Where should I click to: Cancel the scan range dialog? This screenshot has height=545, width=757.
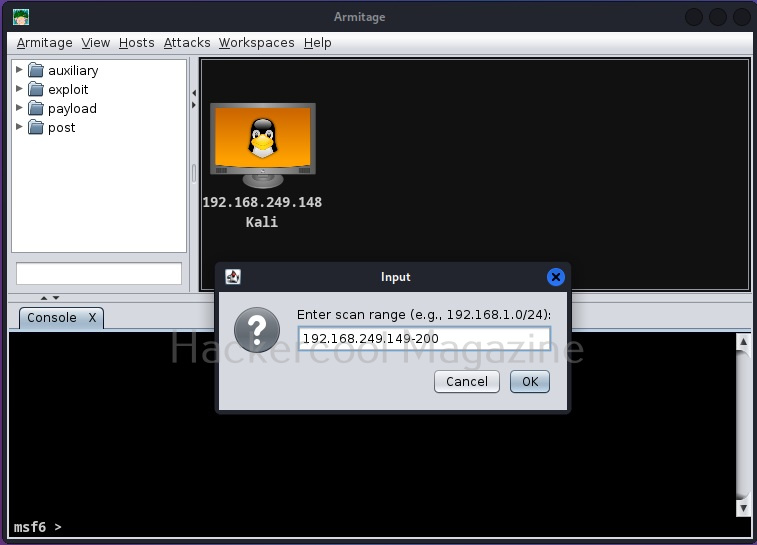466,382
